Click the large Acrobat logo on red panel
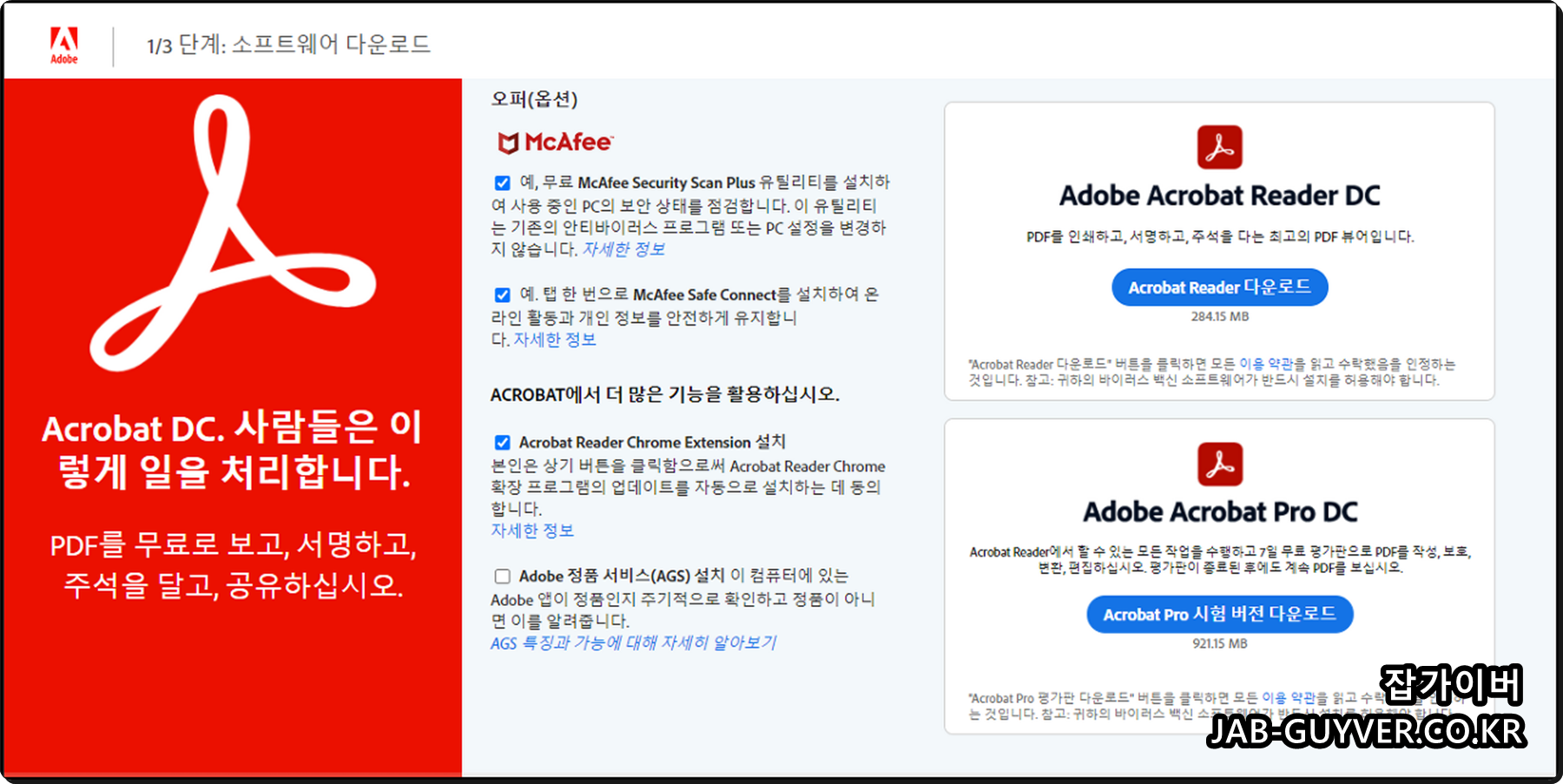Viewport: 1563px width, 784px height. pyautogui.click(x=233, y=233)
